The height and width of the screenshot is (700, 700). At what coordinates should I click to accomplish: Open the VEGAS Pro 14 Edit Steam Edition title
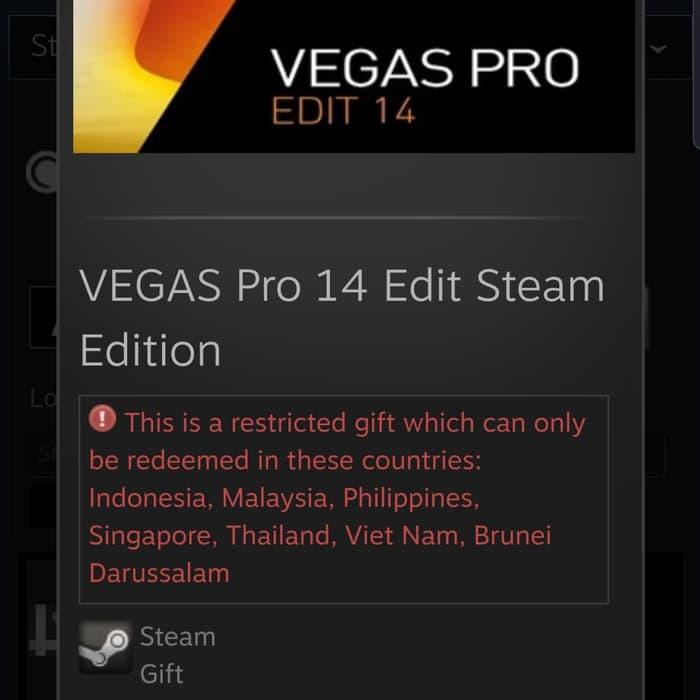coord(342,317)
